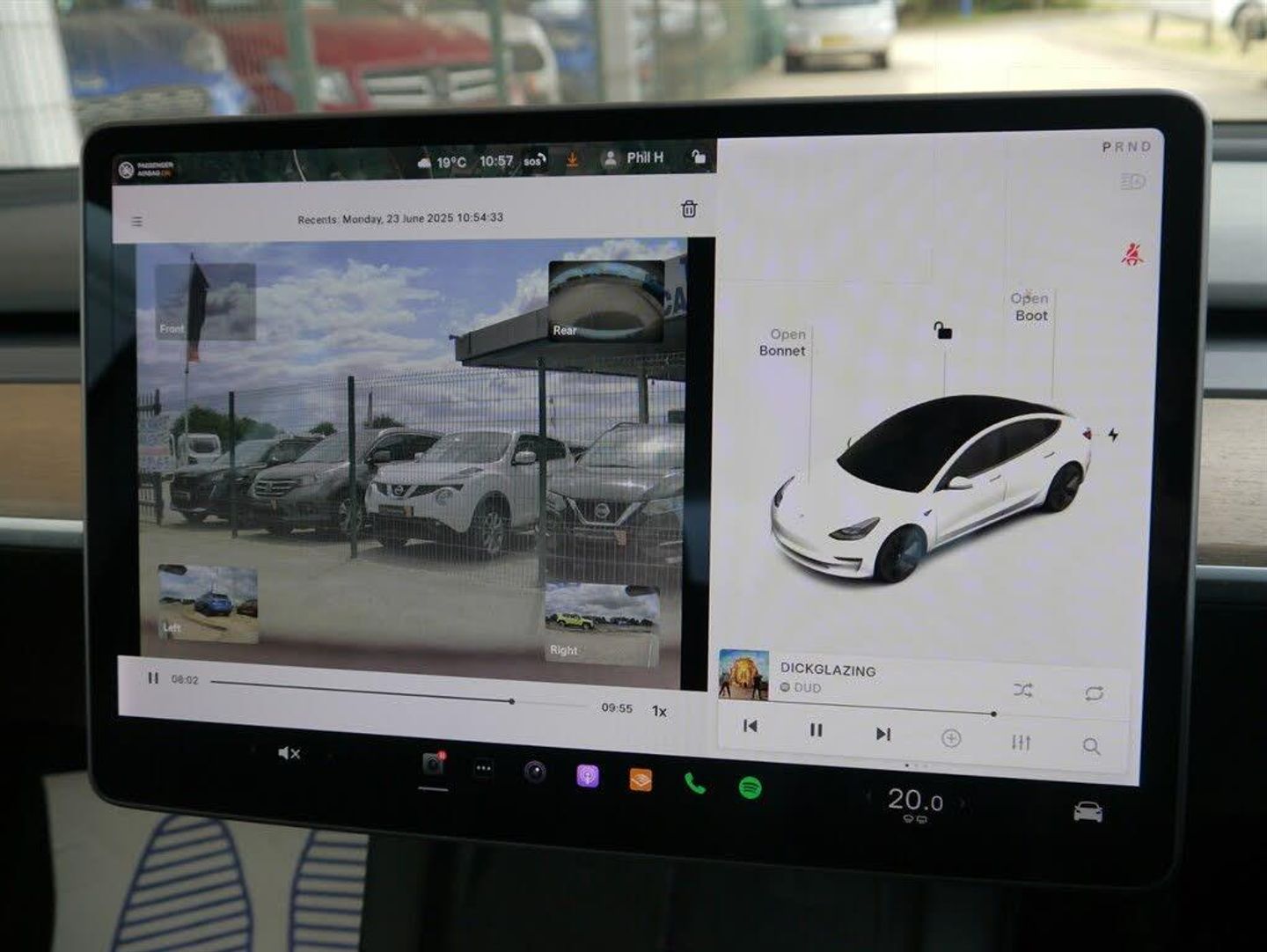This screenshot has width=1267, height=952.
Task: Toggle the car lock icon above the vehicle
Action: click(942, 331)
